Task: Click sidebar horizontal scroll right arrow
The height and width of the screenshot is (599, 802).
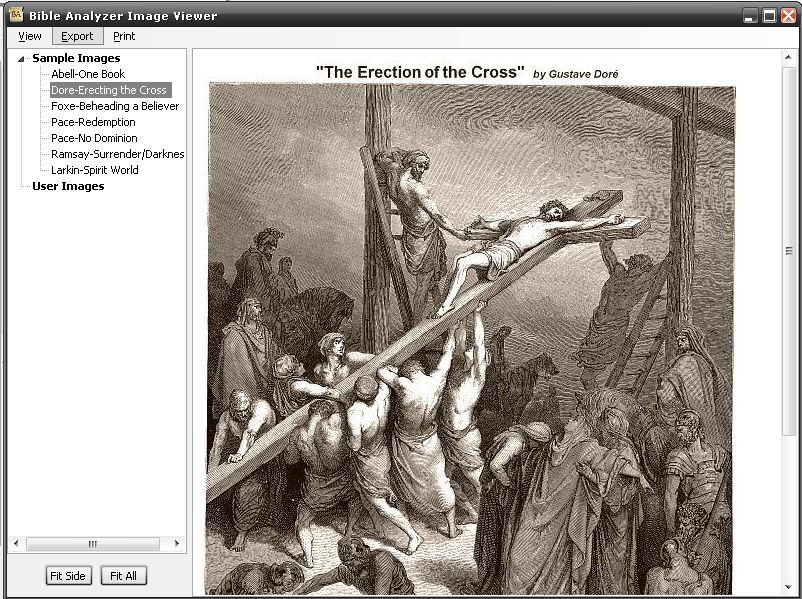Action: pyautogui.click(x=177, y=543)
